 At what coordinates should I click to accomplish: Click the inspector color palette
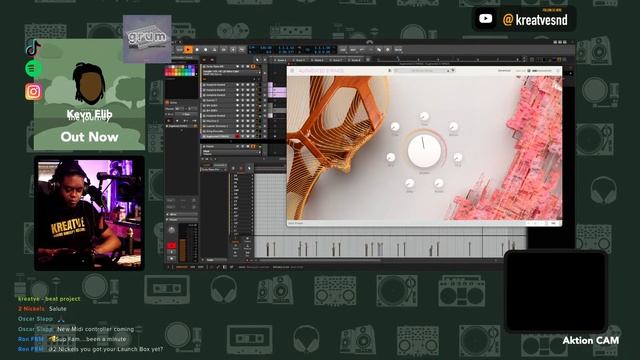click(180, 70)
